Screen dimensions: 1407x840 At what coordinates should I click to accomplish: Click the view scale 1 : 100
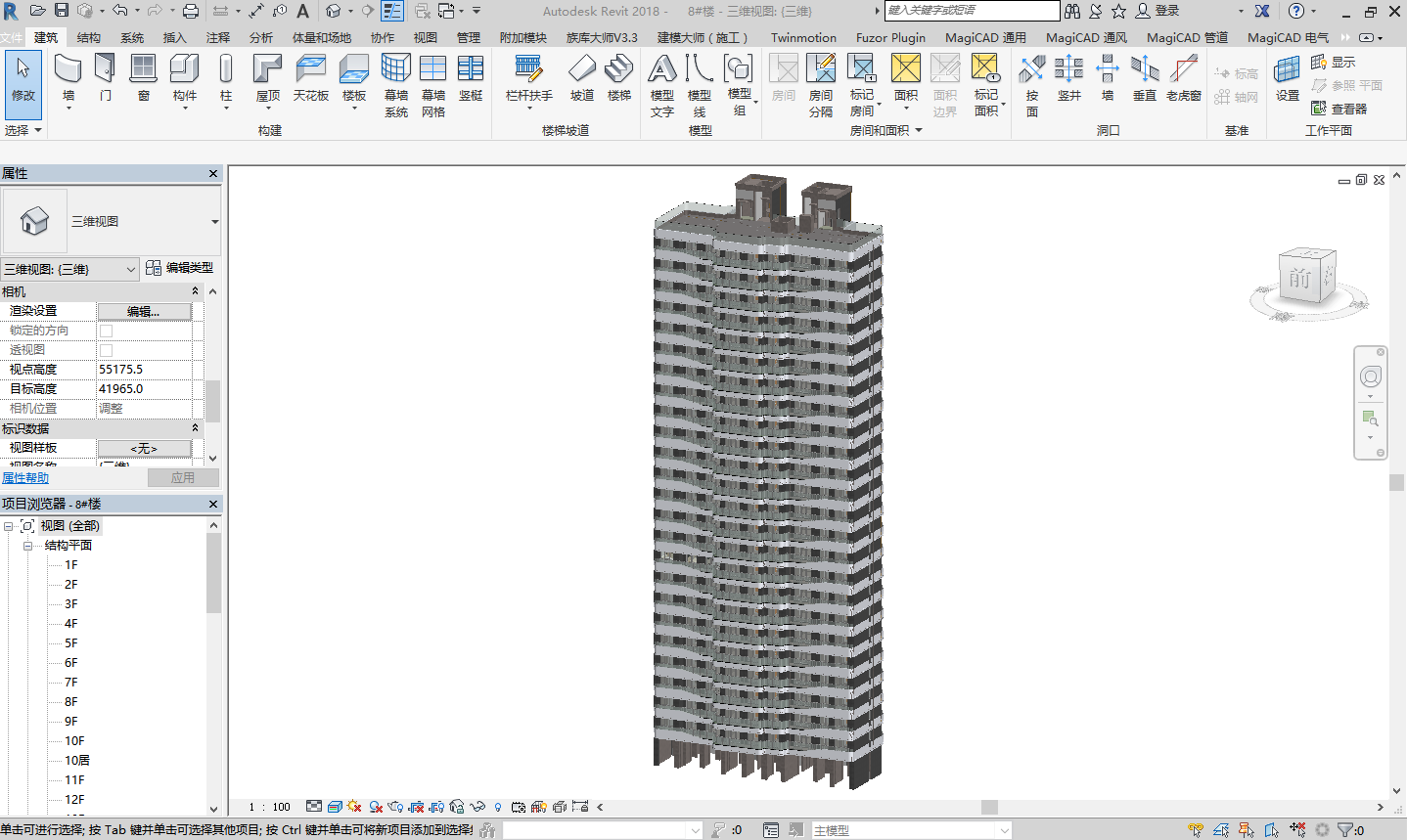tap(270, 807)
